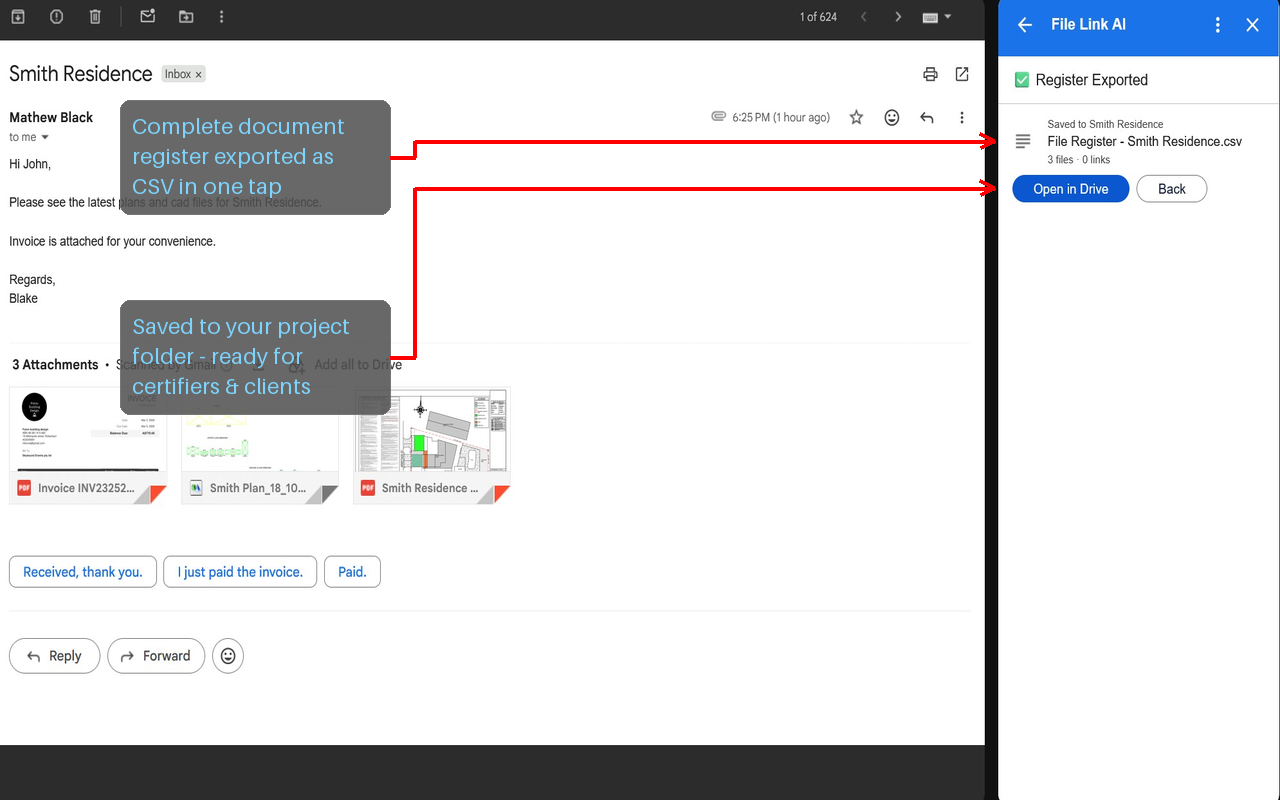The image size is (1280, 800).
Task: Click the Open in Drive button
Action: [x=1071, y=189]
